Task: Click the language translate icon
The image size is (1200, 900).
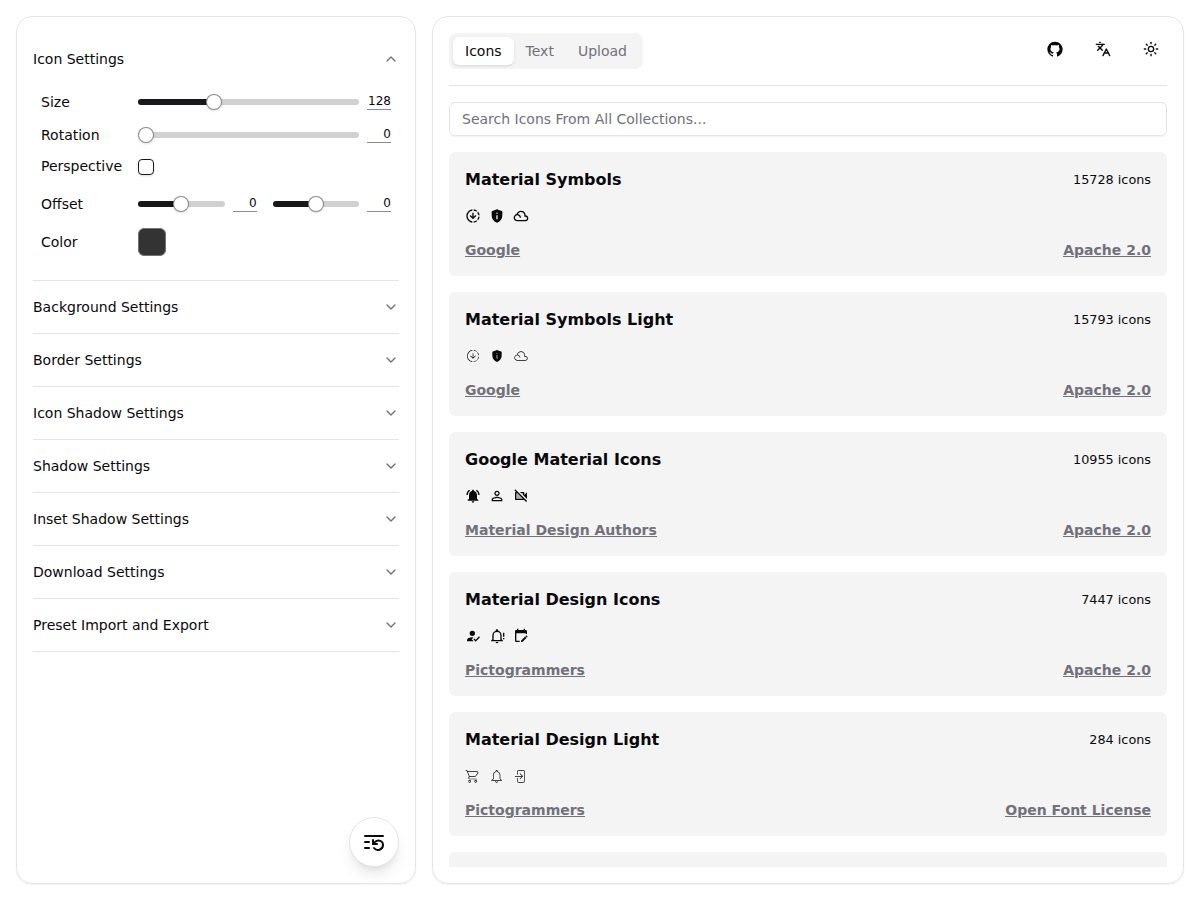Action: coord(1103,49)
